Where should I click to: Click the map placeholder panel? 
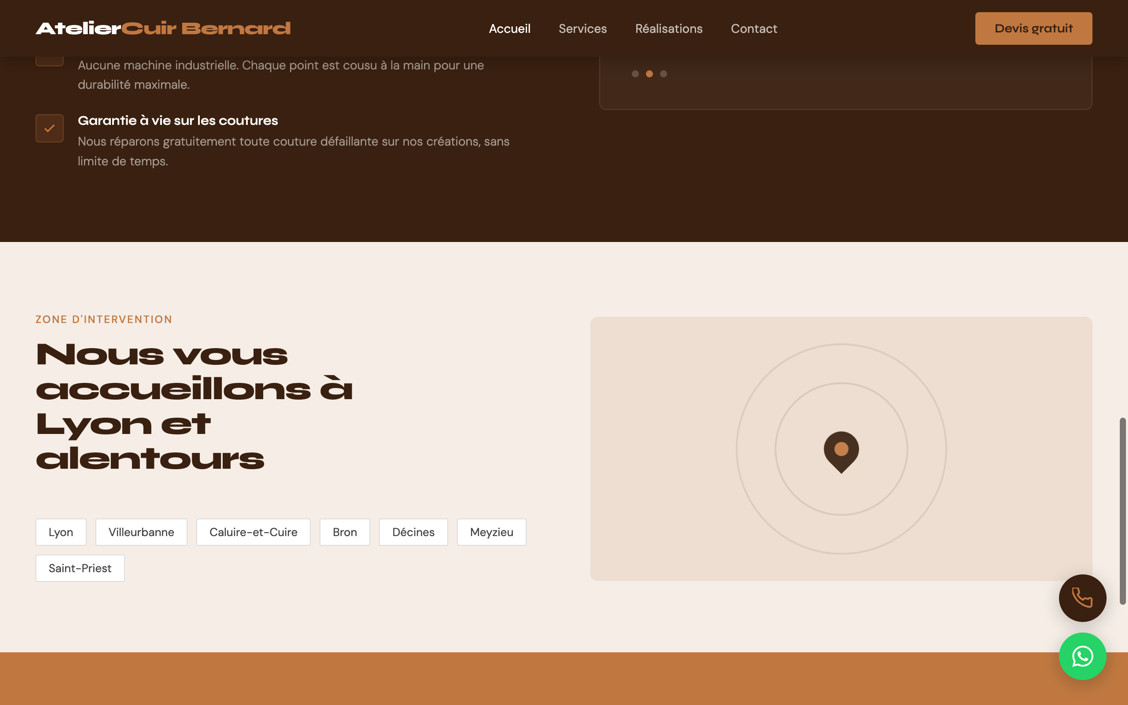coord(841,449)
